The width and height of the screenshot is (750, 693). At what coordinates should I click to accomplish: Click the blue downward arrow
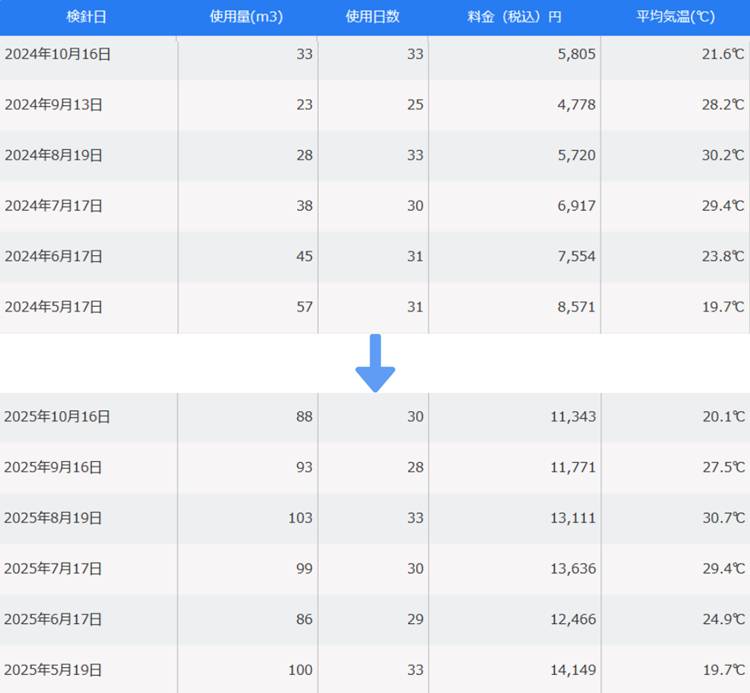coord(375,363)
